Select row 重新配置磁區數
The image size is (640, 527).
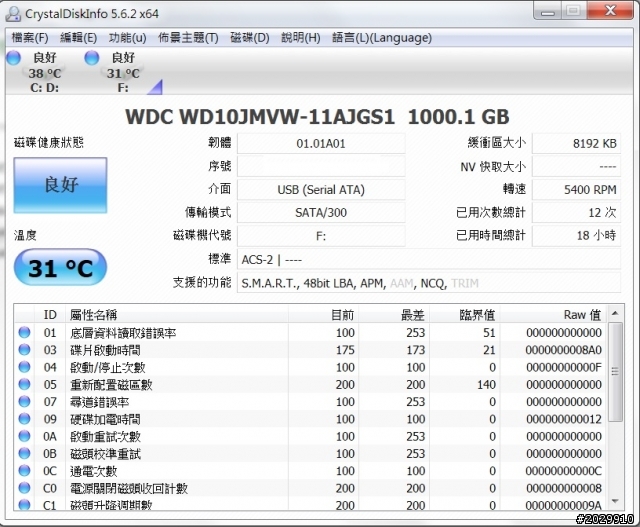pyautogui.click(x=310, y=385)
